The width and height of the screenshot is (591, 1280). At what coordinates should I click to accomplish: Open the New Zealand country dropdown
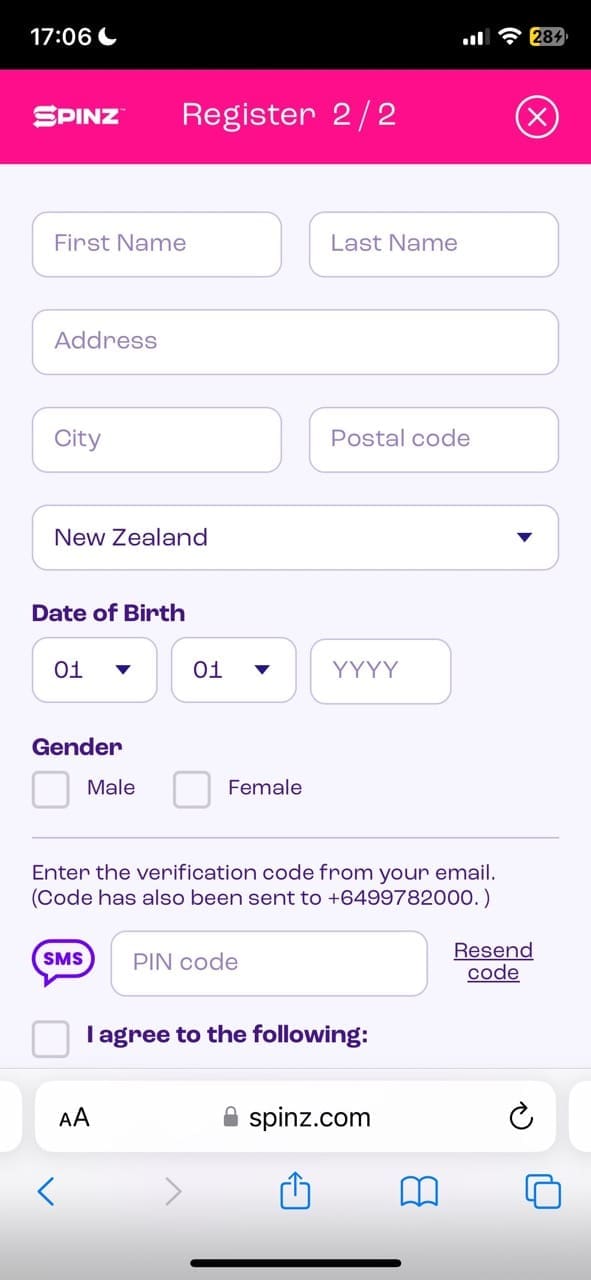295,537
